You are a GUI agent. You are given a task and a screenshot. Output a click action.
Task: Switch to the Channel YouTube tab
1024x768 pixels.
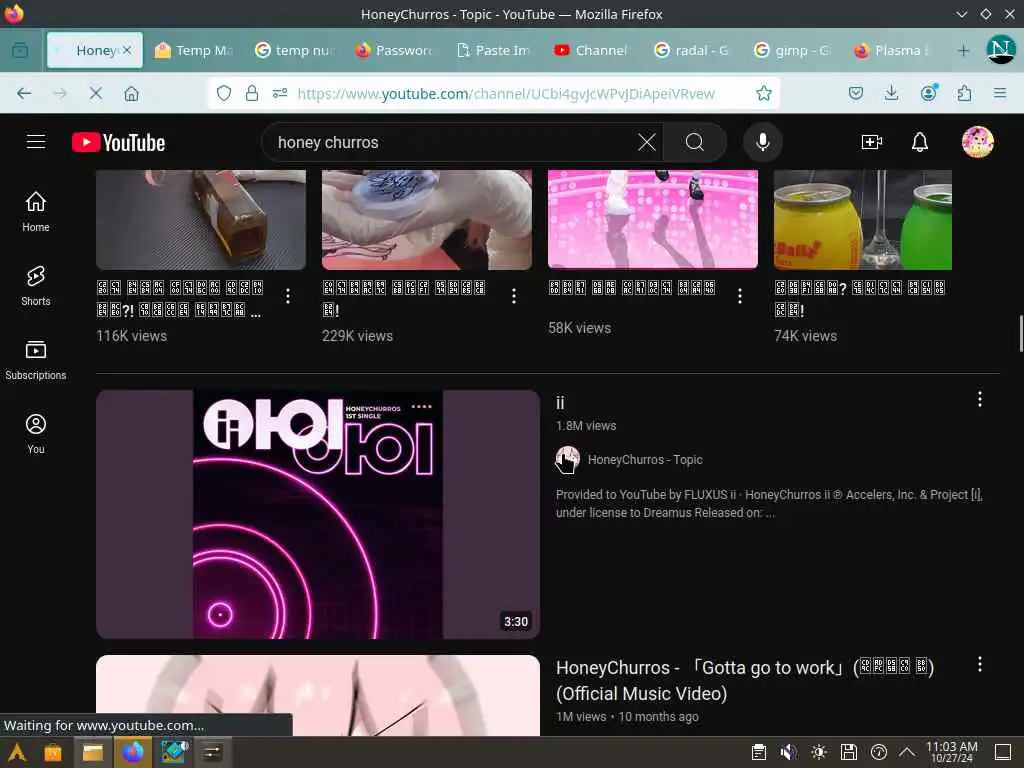[593, 50]
